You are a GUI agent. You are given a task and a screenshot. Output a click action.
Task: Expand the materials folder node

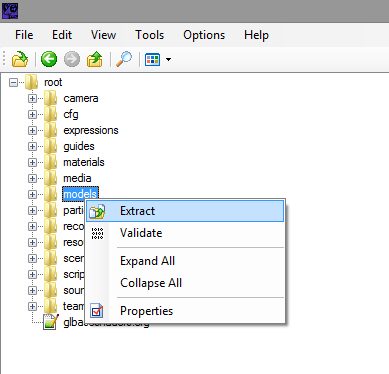pos(32,162)
